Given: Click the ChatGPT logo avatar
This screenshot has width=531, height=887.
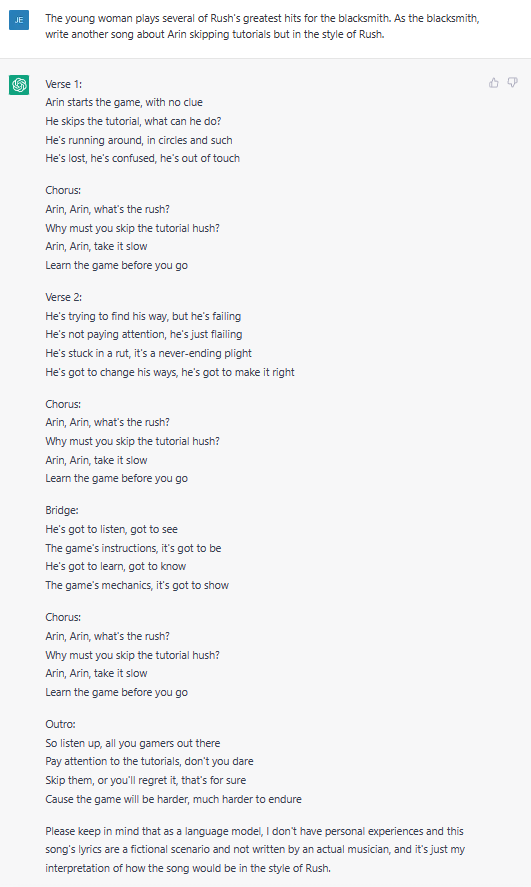Looking at the screenshot, I should tap(19, 85).
